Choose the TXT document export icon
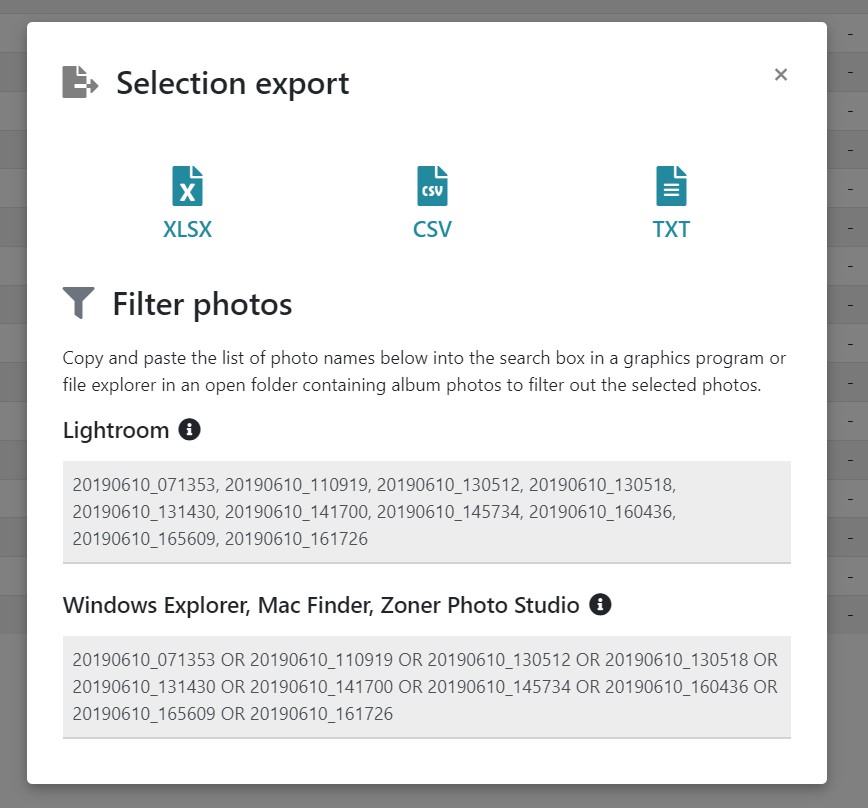The image size is (868, 808). click(x=671, y=185)
